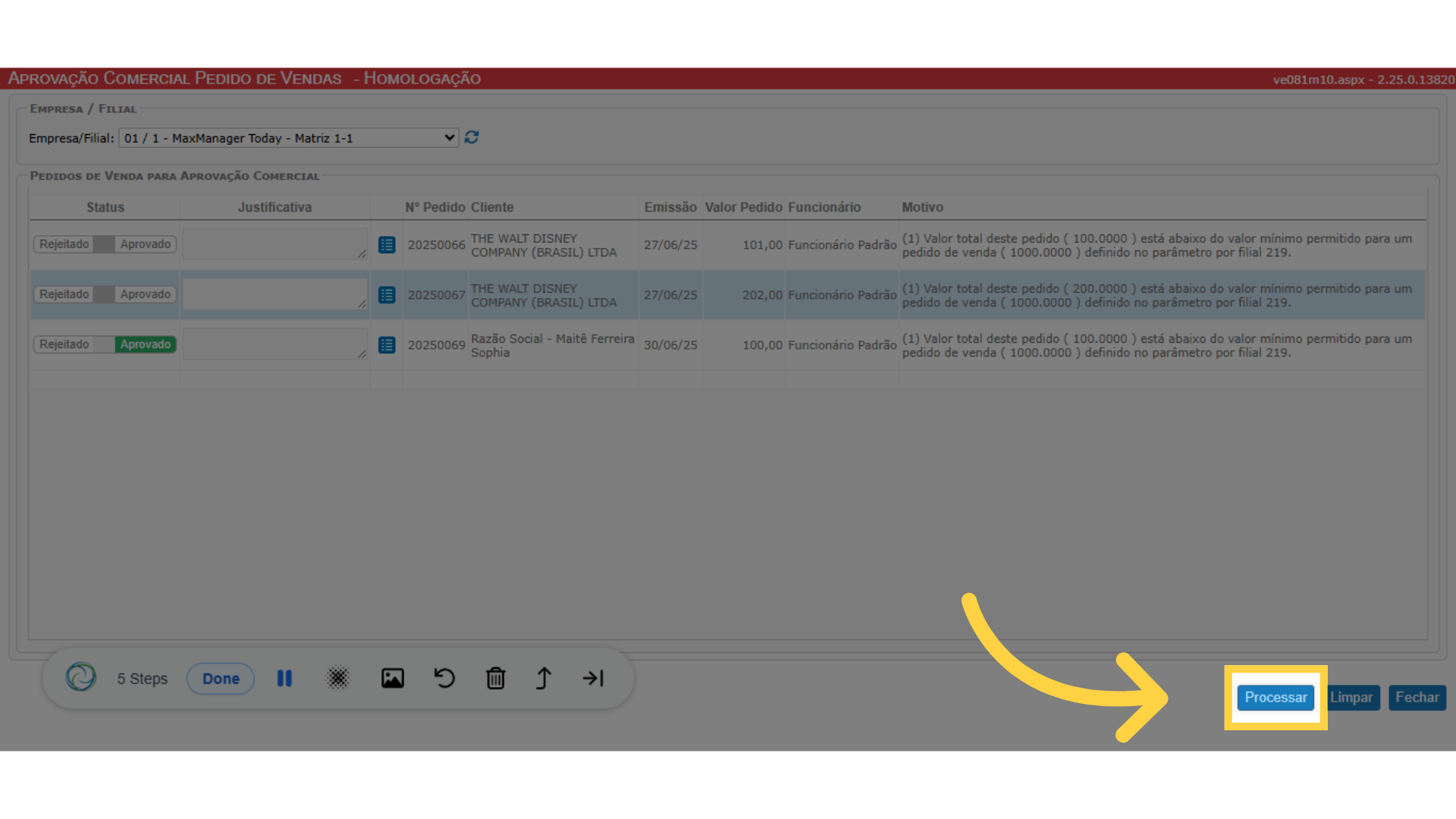Open details icon for pedido 20250066
This screenshot has height=819, width=1456.
click(x=387, y=245)
